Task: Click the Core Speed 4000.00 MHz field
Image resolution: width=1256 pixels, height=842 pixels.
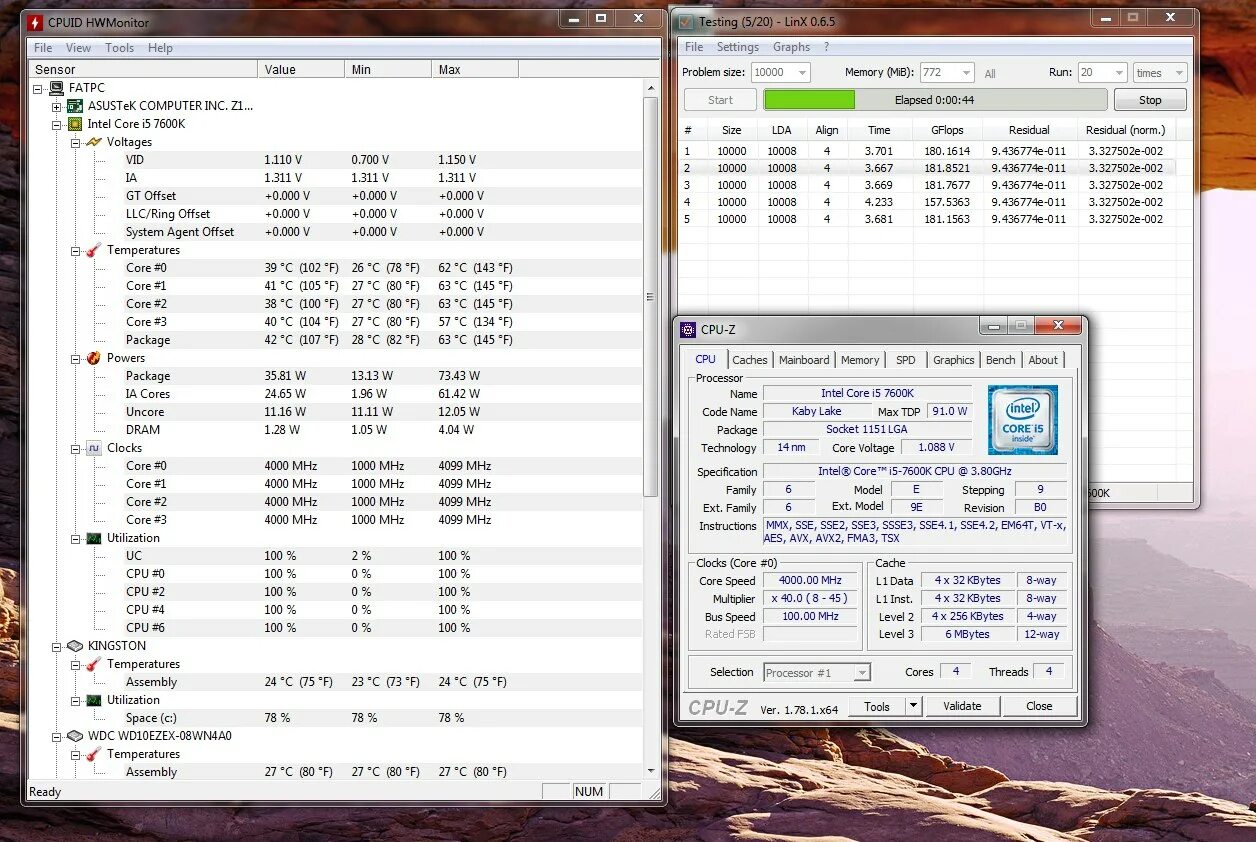Action: [x=810, y=580]
